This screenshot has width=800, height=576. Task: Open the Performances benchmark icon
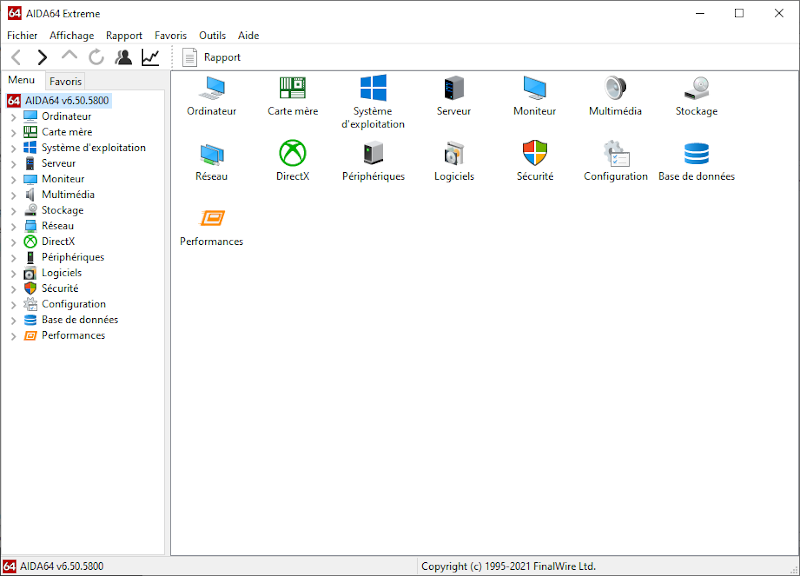click(x=212, y=218)
